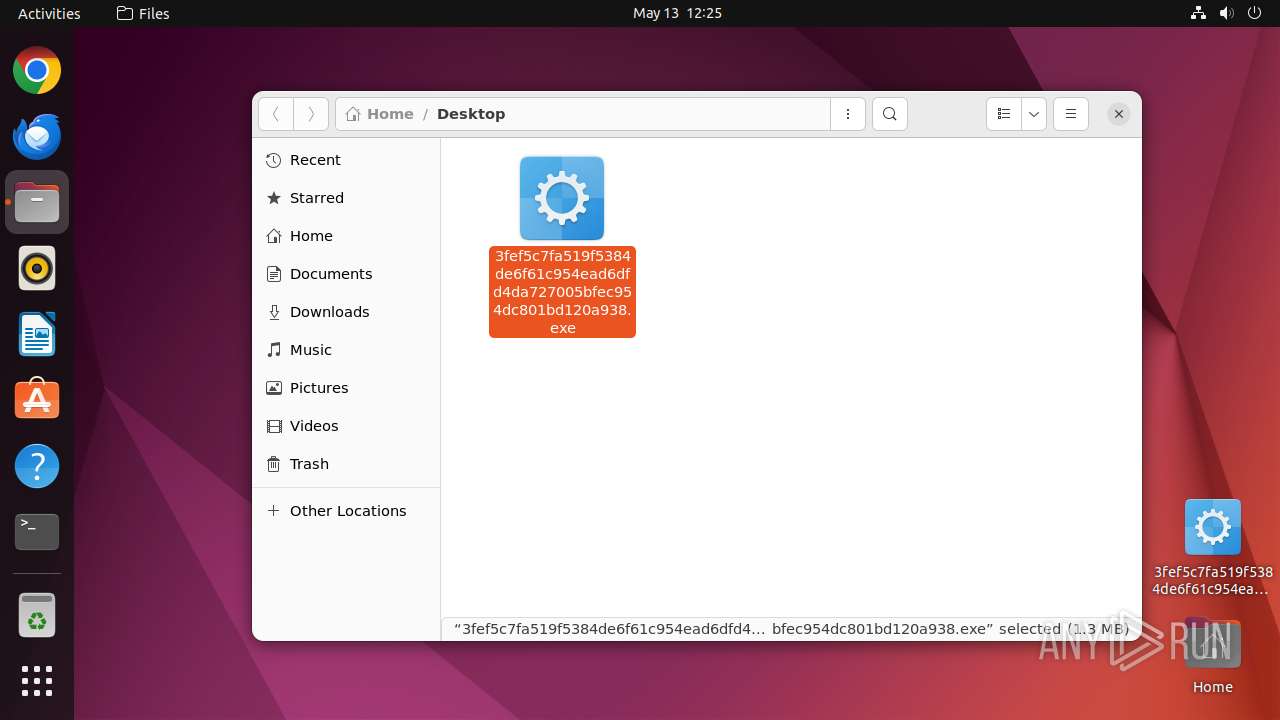Open the clock and calendar panel
Screen dimensions: 1280x720
click(677, 13)
